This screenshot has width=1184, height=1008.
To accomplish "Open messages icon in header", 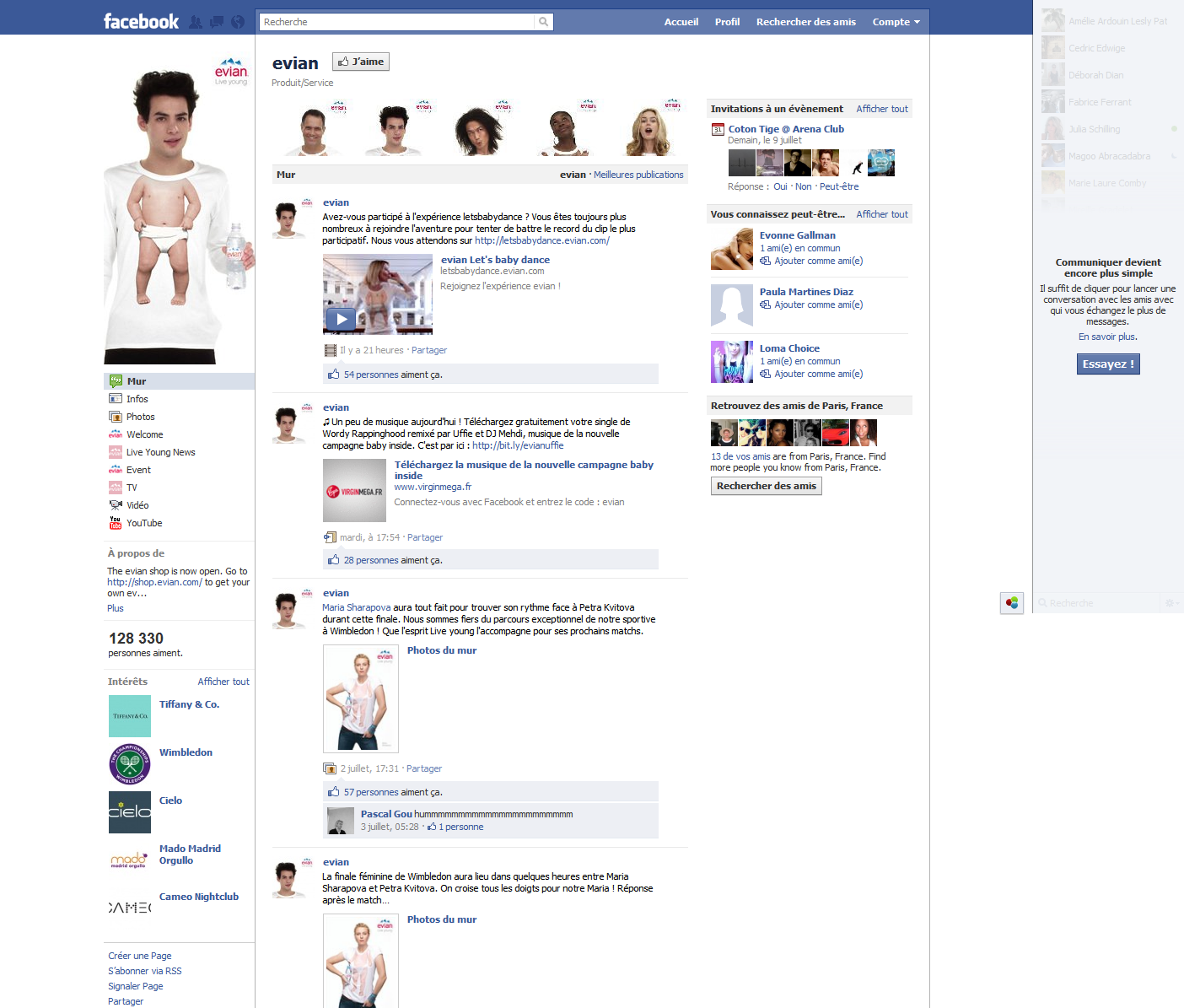I will pyautogui.click(x=217, y=22).
